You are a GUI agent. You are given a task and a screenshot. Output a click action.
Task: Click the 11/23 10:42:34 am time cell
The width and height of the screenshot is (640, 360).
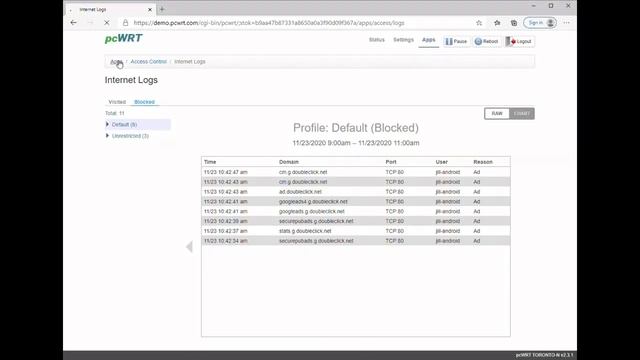(x=225, y=241)
